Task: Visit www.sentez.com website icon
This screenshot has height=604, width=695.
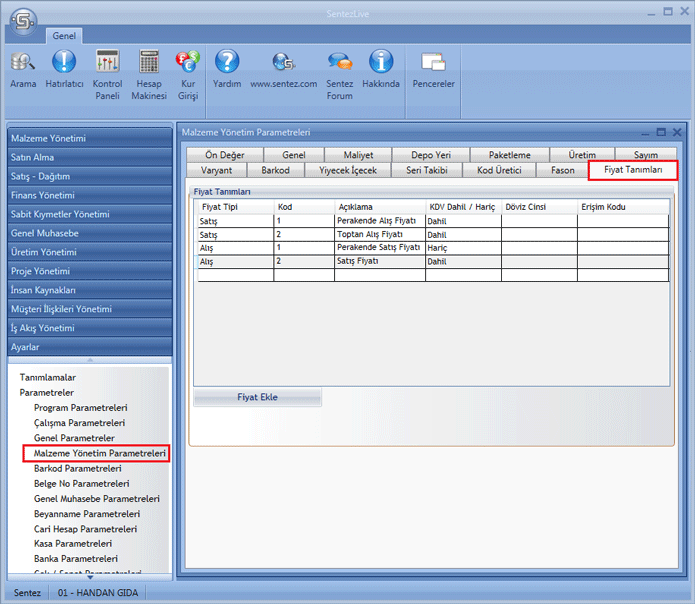Action: pos(284,70)
